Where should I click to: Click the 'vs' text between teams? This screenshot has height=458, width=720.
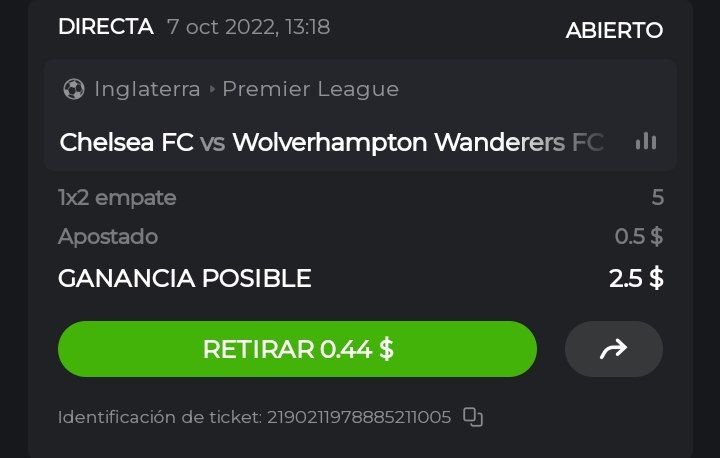click(212, 142)
